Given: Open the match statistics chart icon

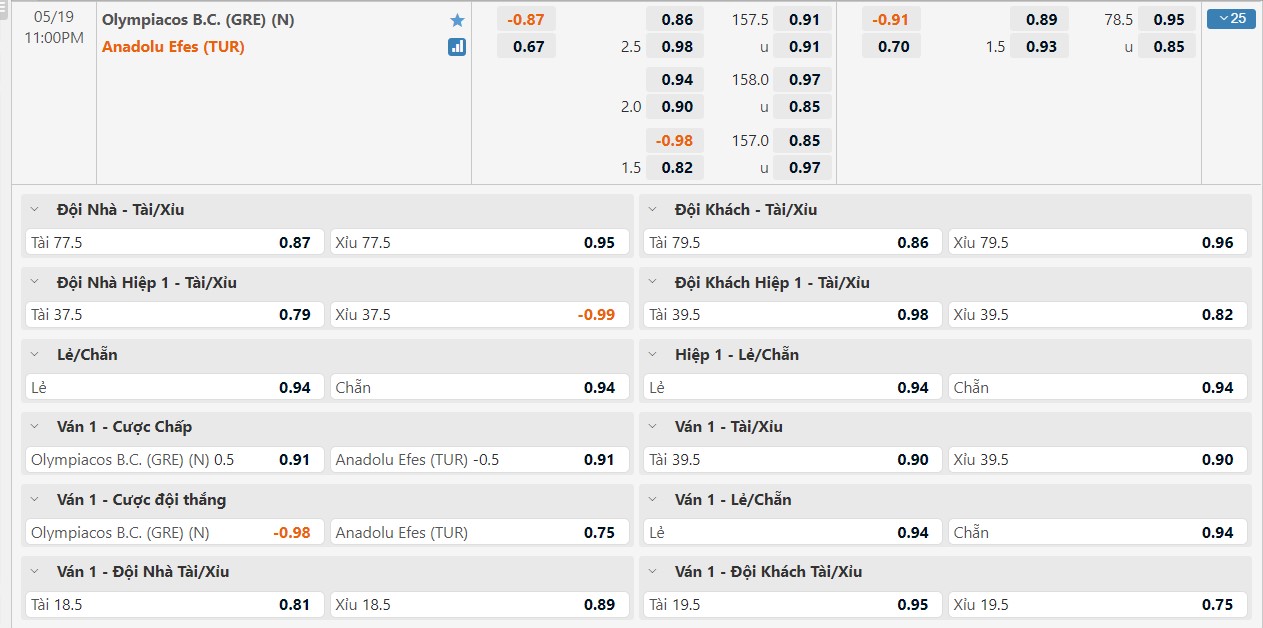Looking at the screenshot, I should (457, 46).
